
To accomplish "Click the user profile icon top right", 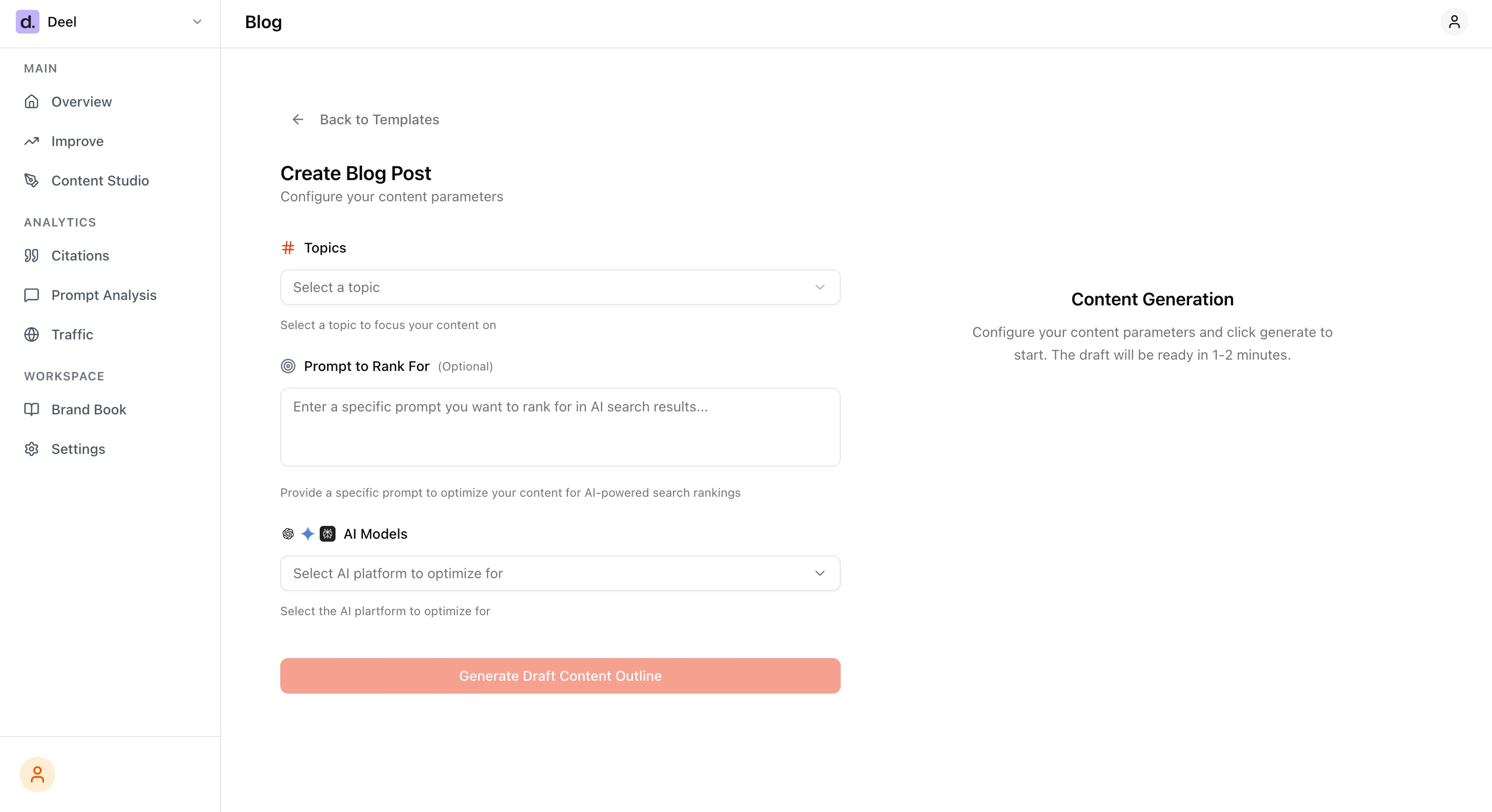I will tap(1455, 22).
